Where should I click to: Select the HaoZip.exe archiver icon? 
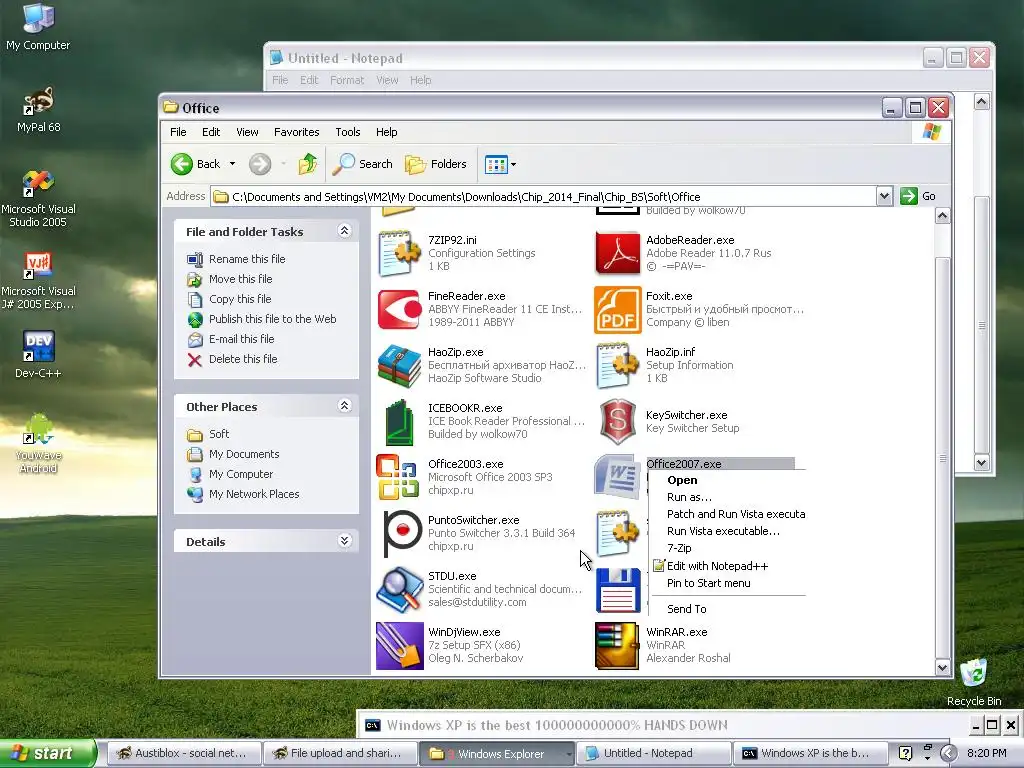[399, 365]
